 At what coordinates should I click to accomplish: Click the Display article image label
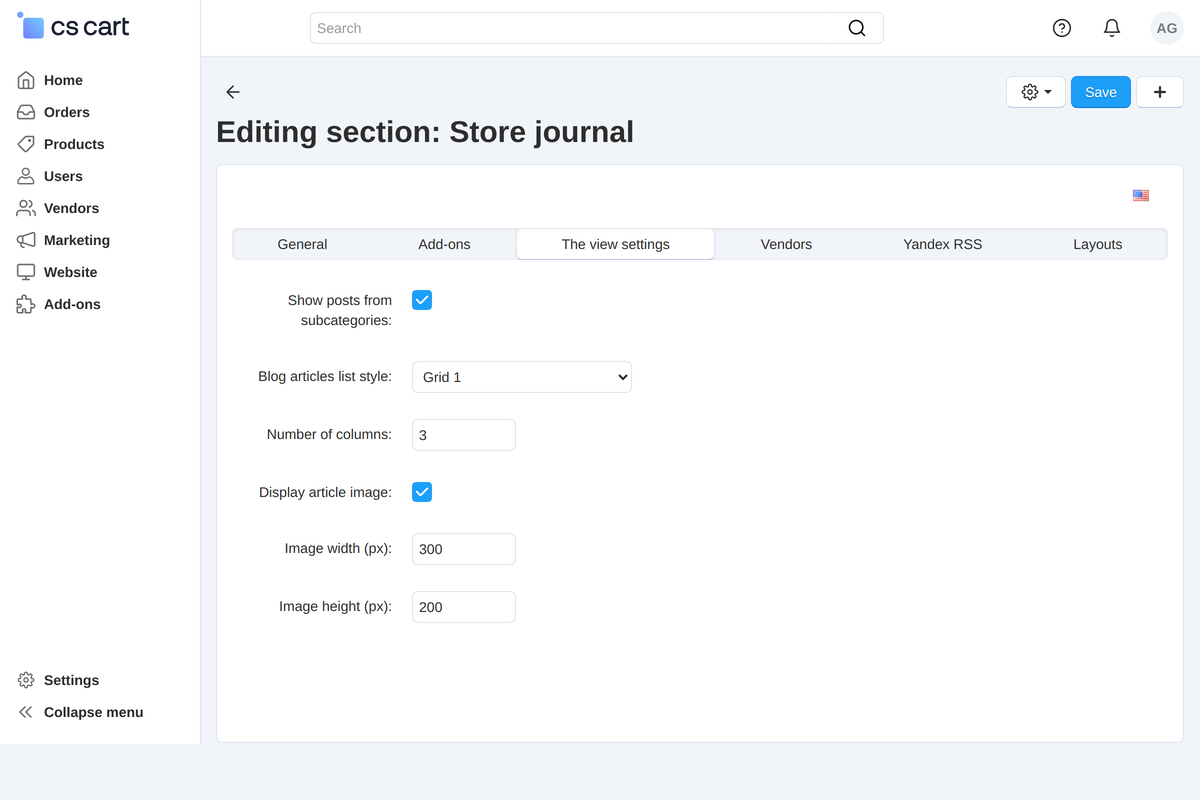tap(325, 492)
